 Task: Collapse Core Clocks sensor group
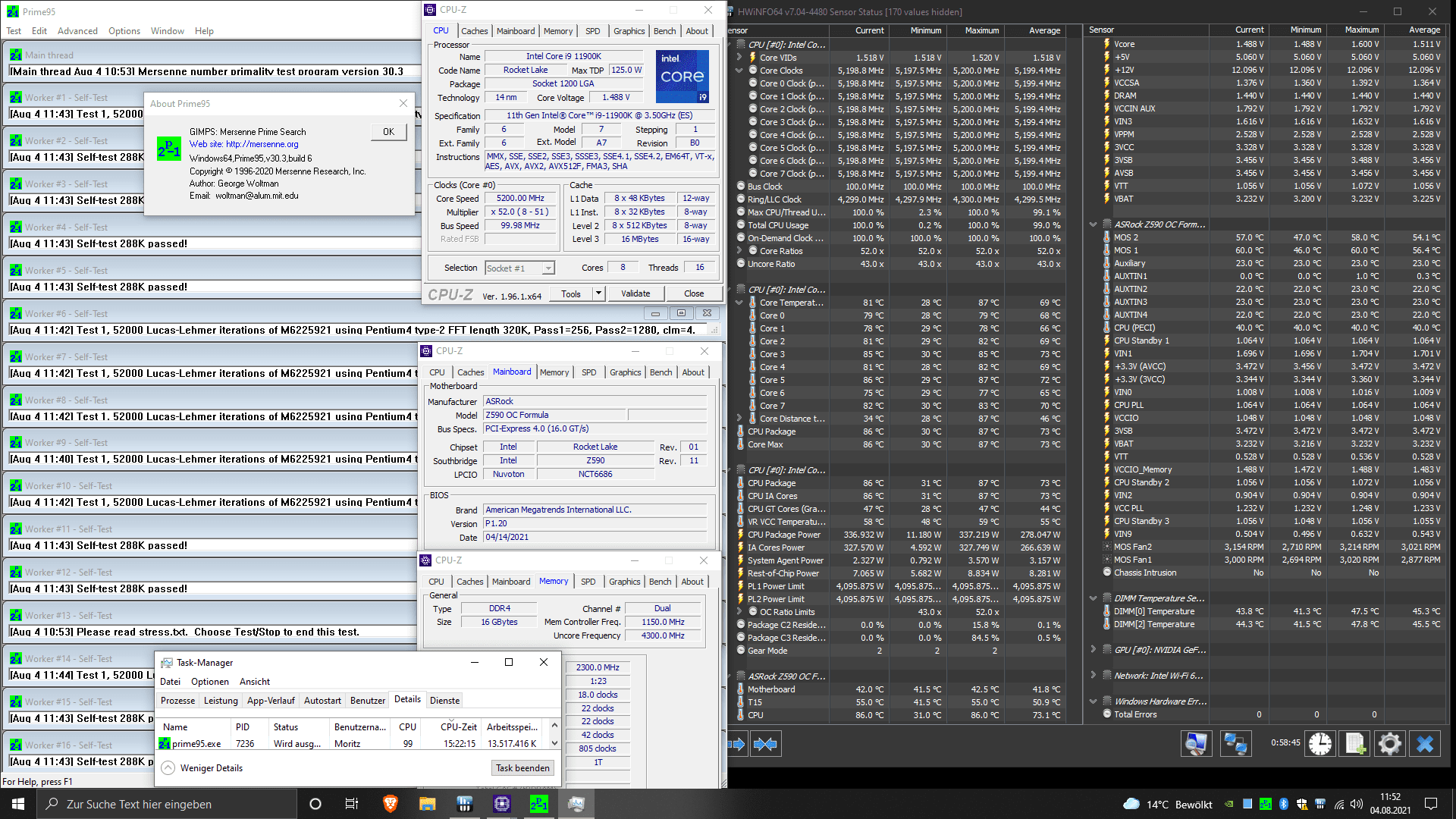739,71
